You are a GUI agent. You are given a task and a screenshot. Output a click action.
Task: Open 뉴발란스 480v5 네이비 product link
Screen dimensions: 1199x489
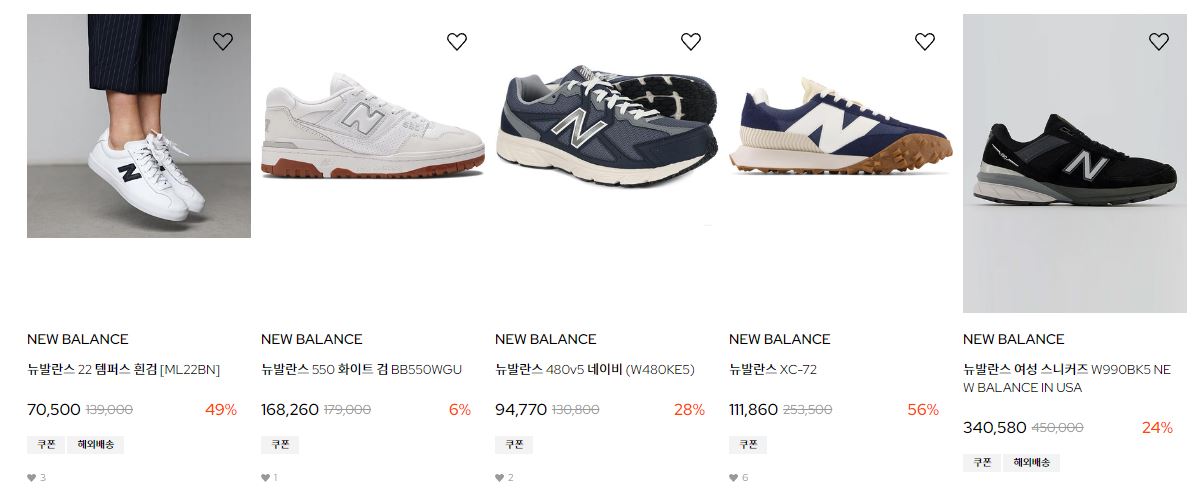(x=594, y=370)
